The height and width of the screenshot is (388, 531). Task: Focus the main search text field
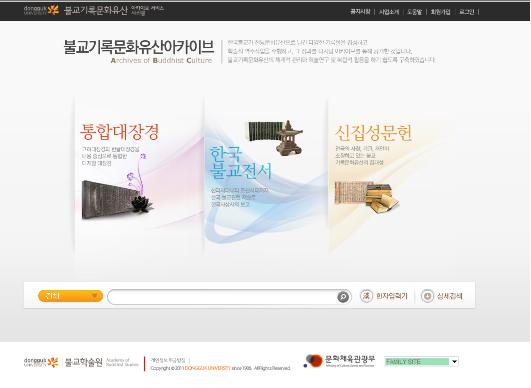223,297
